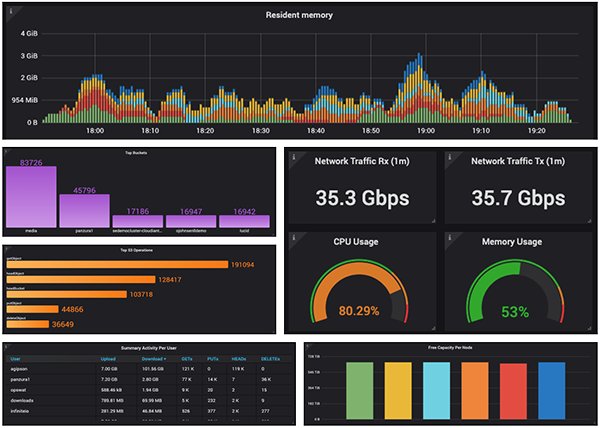Open Summary Activity Per User title menu
Screen dimensions: 600x428
coord(149,348)
